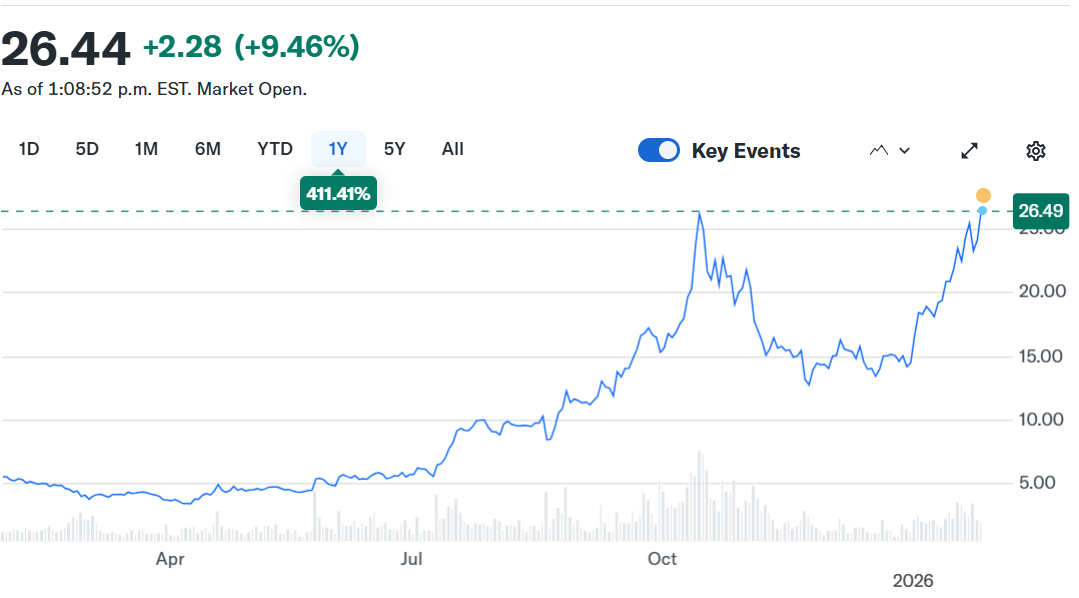Toggle the Key Events switch off
The width and height of the screenshot is (1079, 598).
coord(659,151)
